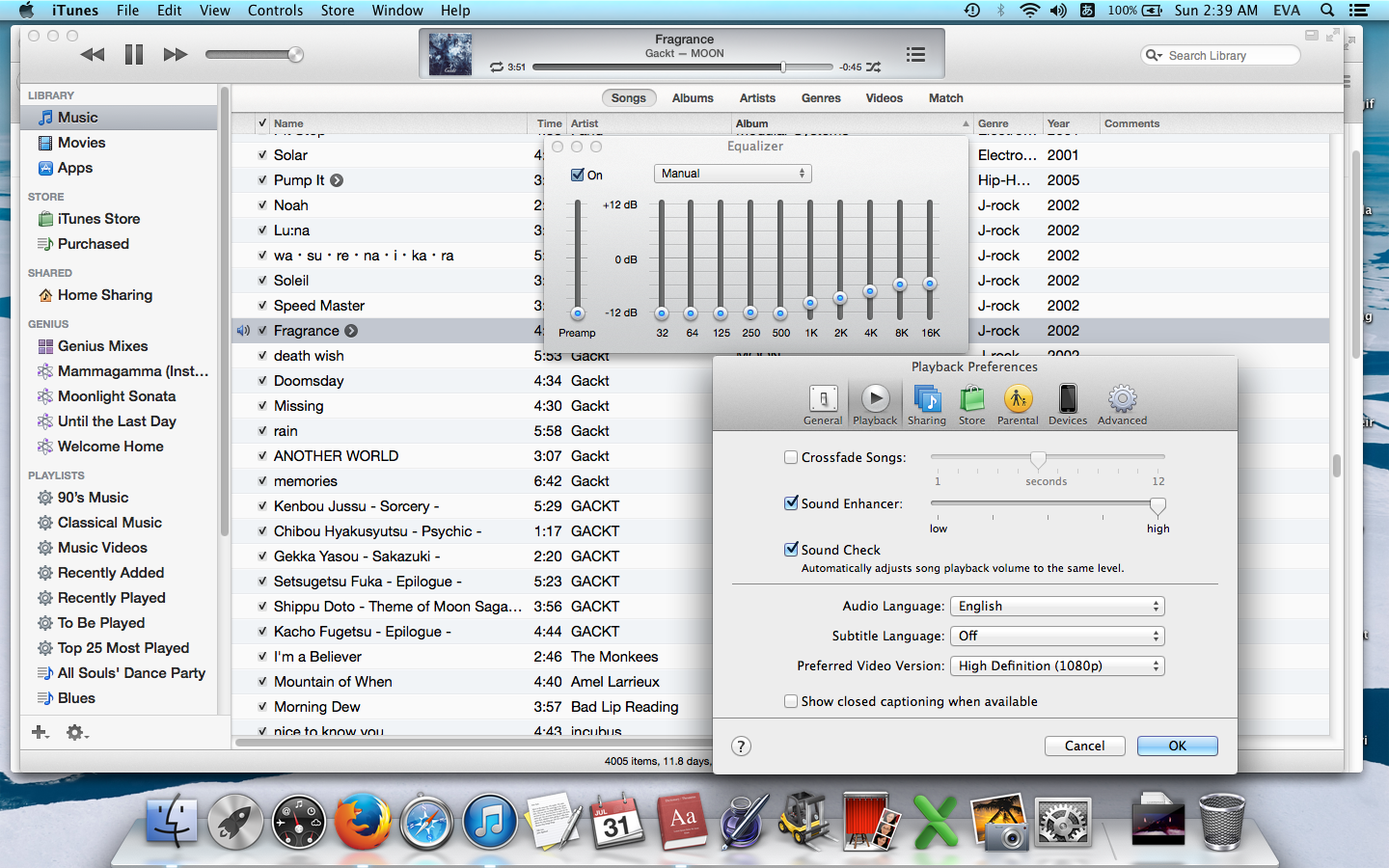Open the equalizer Manual preset dropdown

pos(732,174)
